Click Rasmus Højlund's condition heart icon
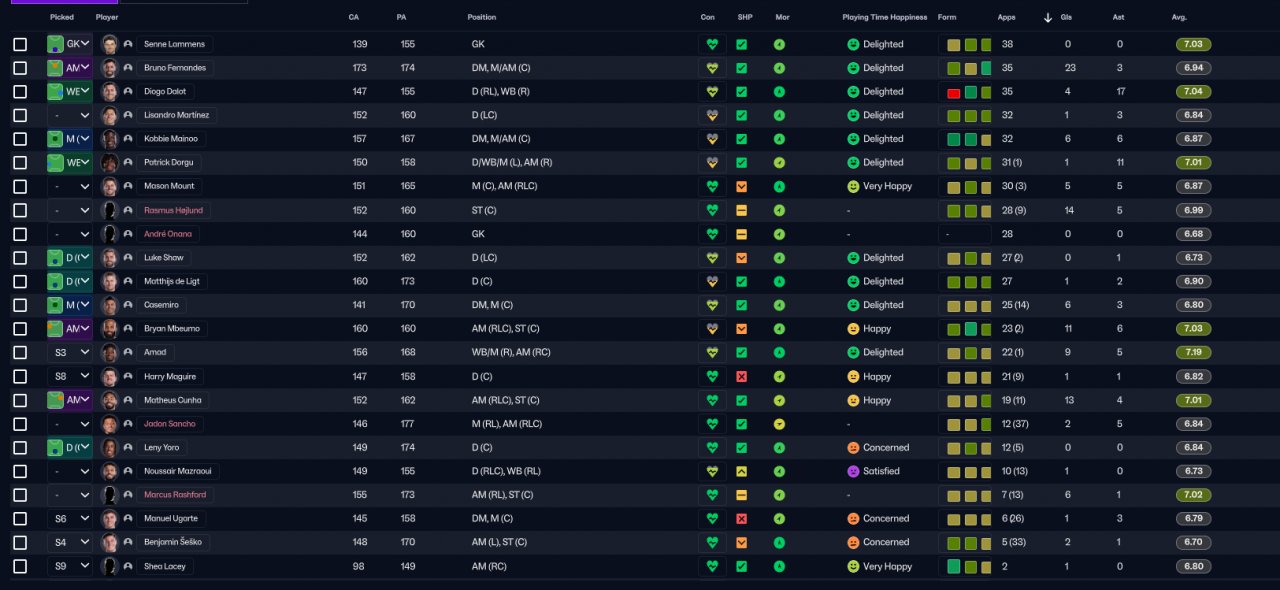This screenshot has width=1280, height=590. pyautogui.click(x=712, y=210)
